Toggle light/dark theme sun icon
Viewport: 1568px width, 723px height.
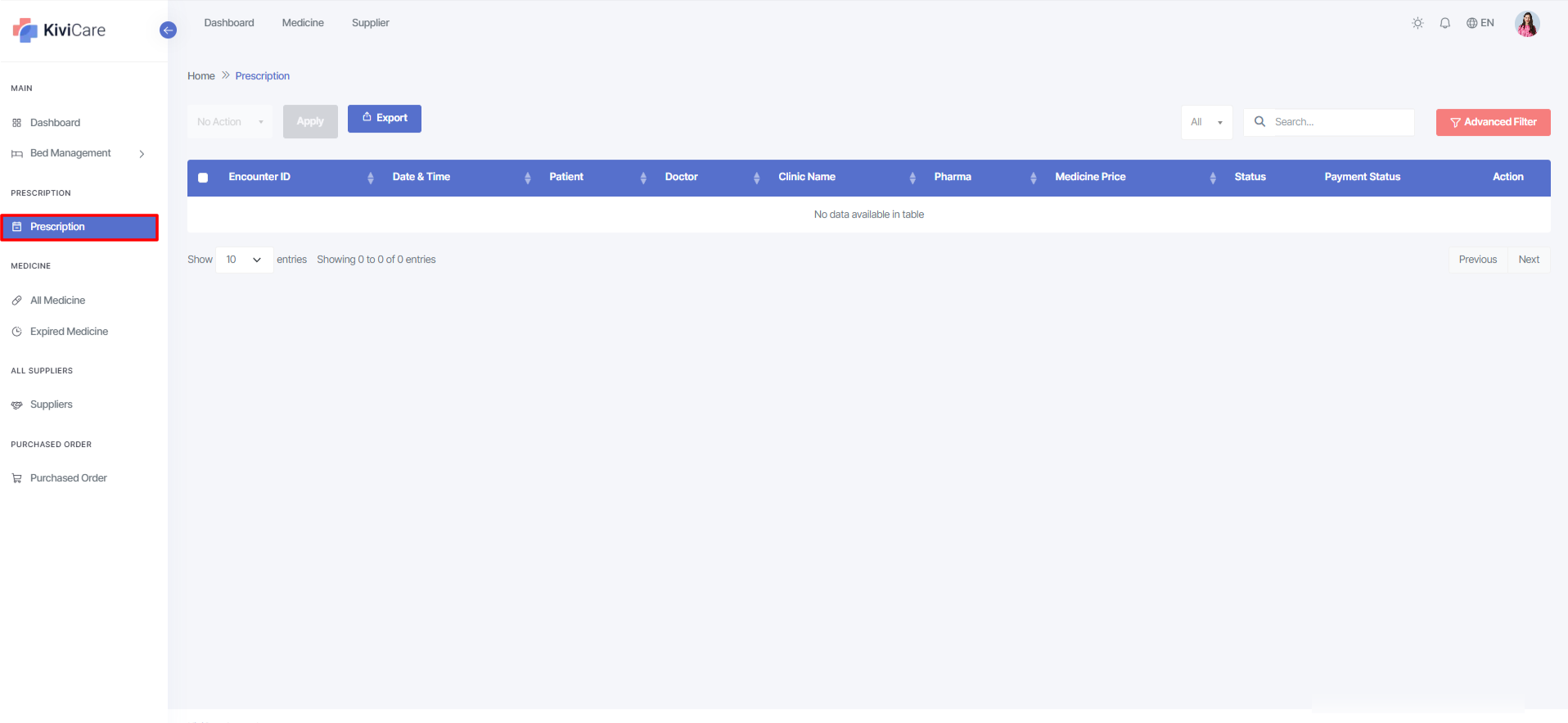click(1417, 23)
